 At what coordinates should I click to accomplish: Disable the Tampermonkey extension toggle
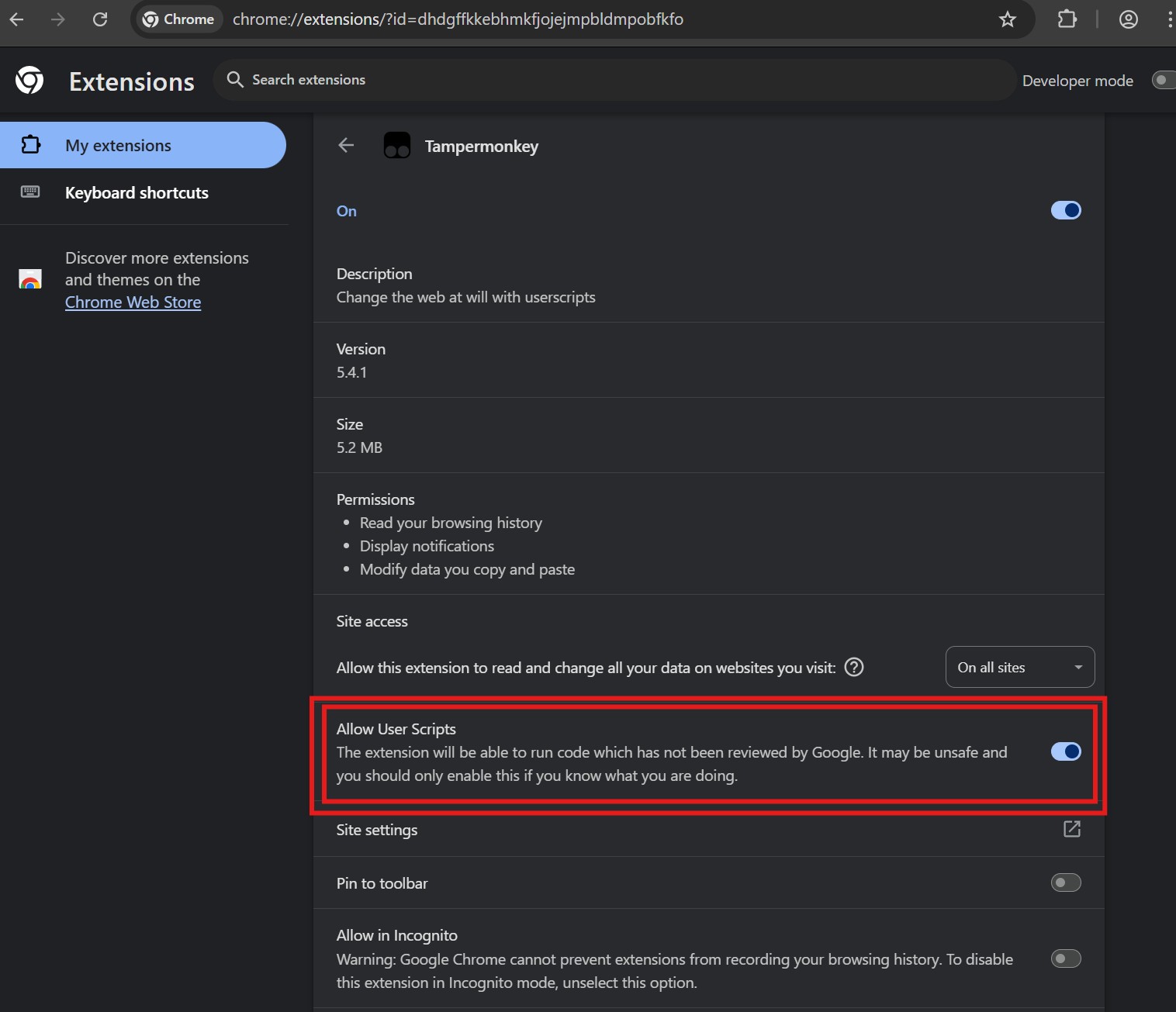tap(1065, 210)
